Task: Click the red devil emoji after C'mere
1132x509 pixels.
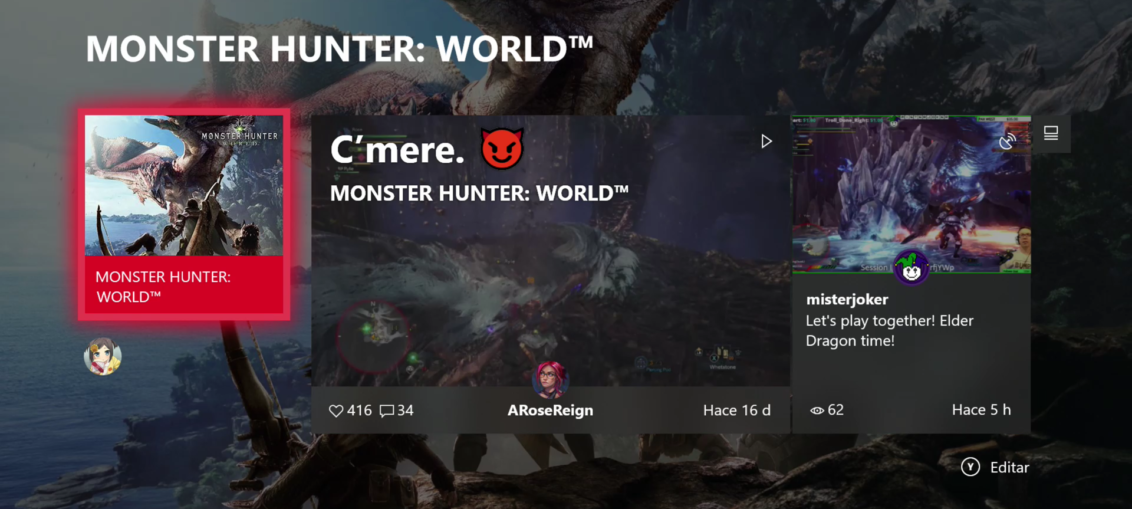Action: point(502,149)
